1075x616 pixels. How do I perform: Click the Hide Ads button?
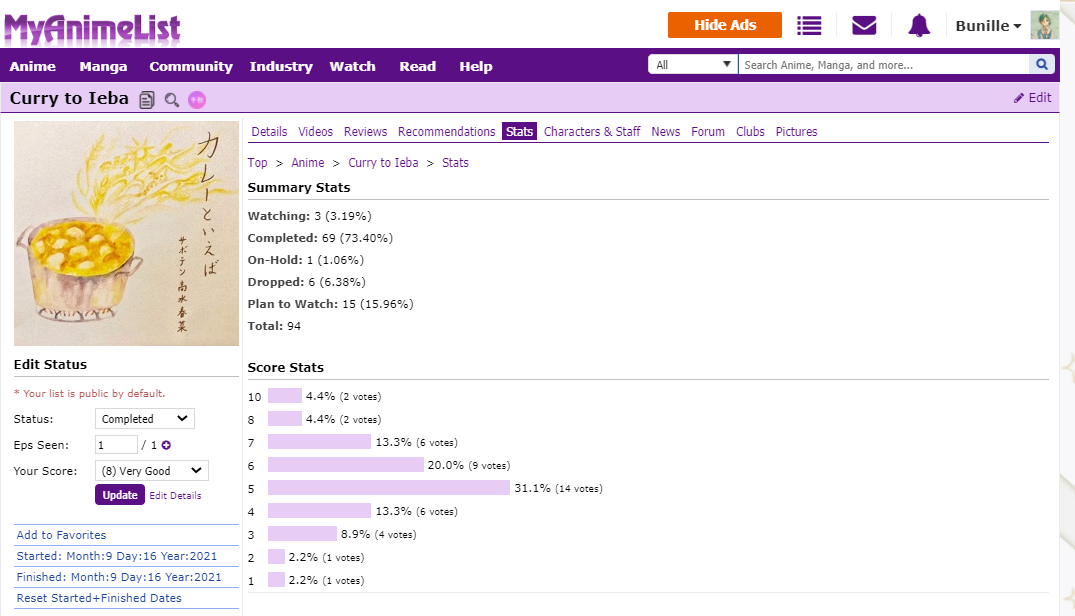click(x=725, y=25)
